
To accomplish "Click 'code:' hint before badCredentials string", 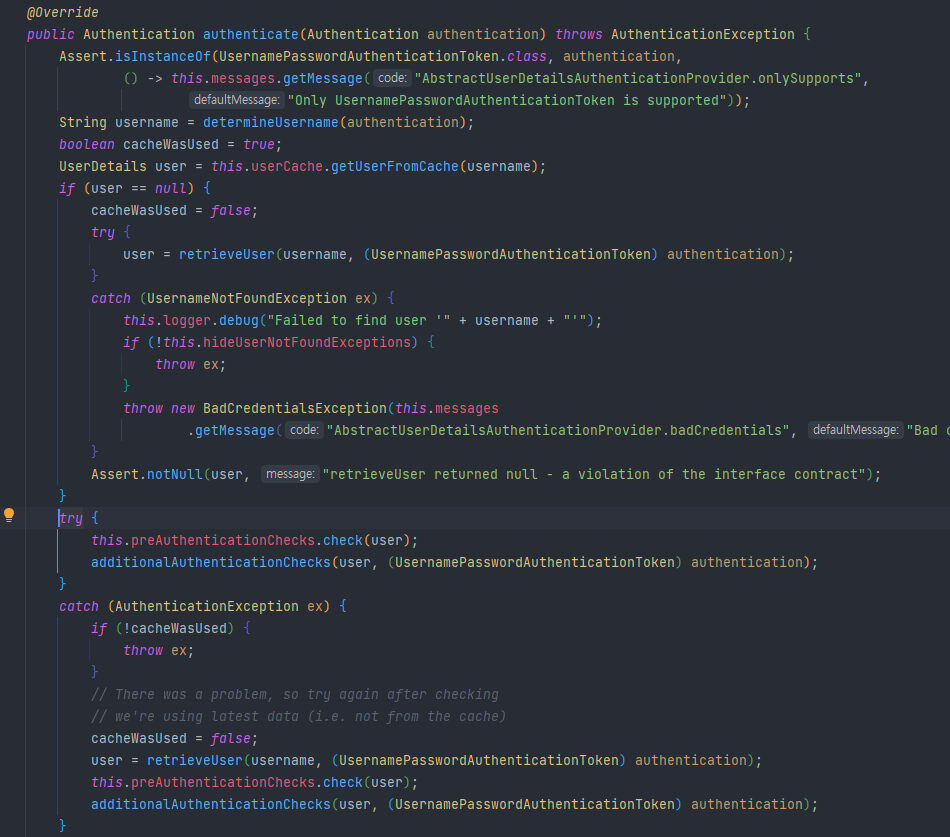I will [304, 430].
